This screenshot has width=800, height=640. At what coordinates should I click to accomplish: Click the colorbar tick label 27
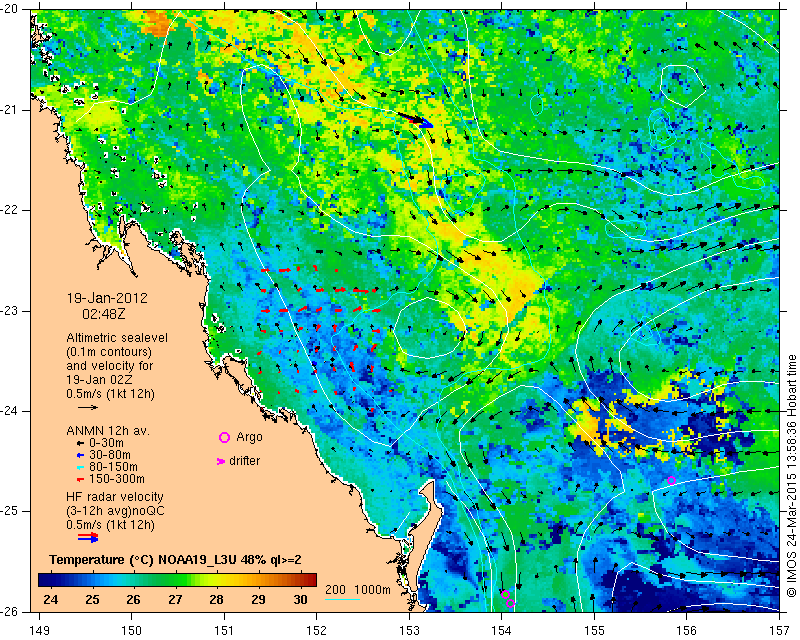(x=175, y=600)
